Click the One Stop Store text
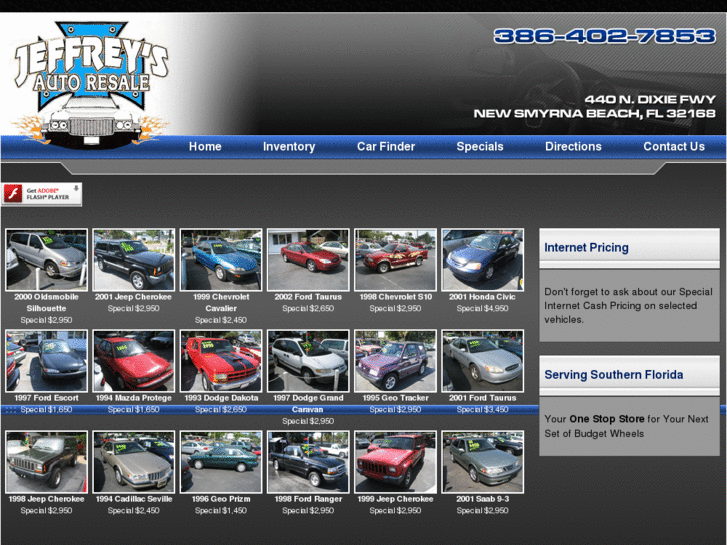 pyautogui.click(x=606, y=419)
